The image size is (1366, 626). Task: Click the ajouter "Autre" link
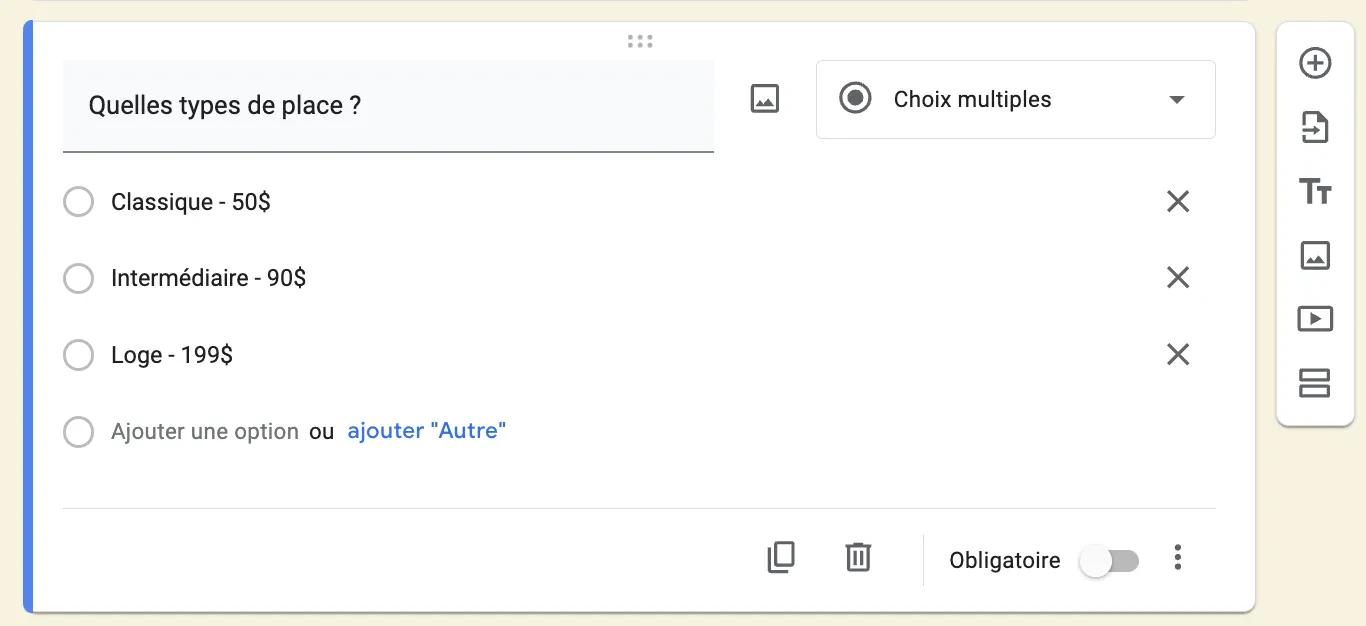(x=427, y=431)
